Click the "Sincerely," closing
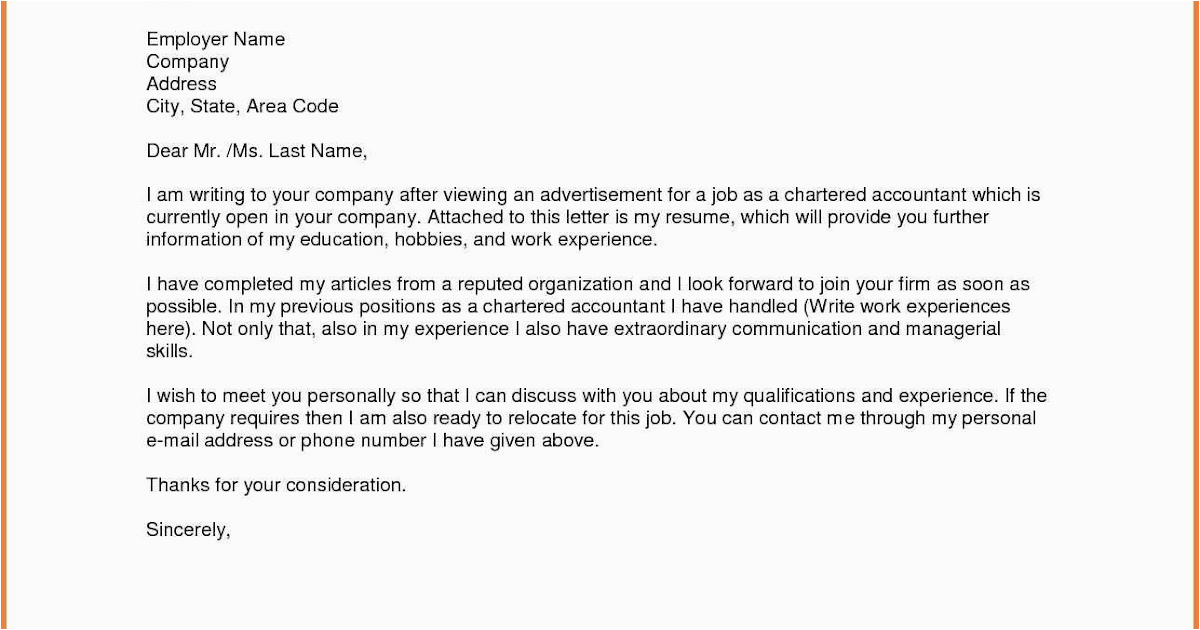This screenshot has width=1200, height=630. coord(188,530)
